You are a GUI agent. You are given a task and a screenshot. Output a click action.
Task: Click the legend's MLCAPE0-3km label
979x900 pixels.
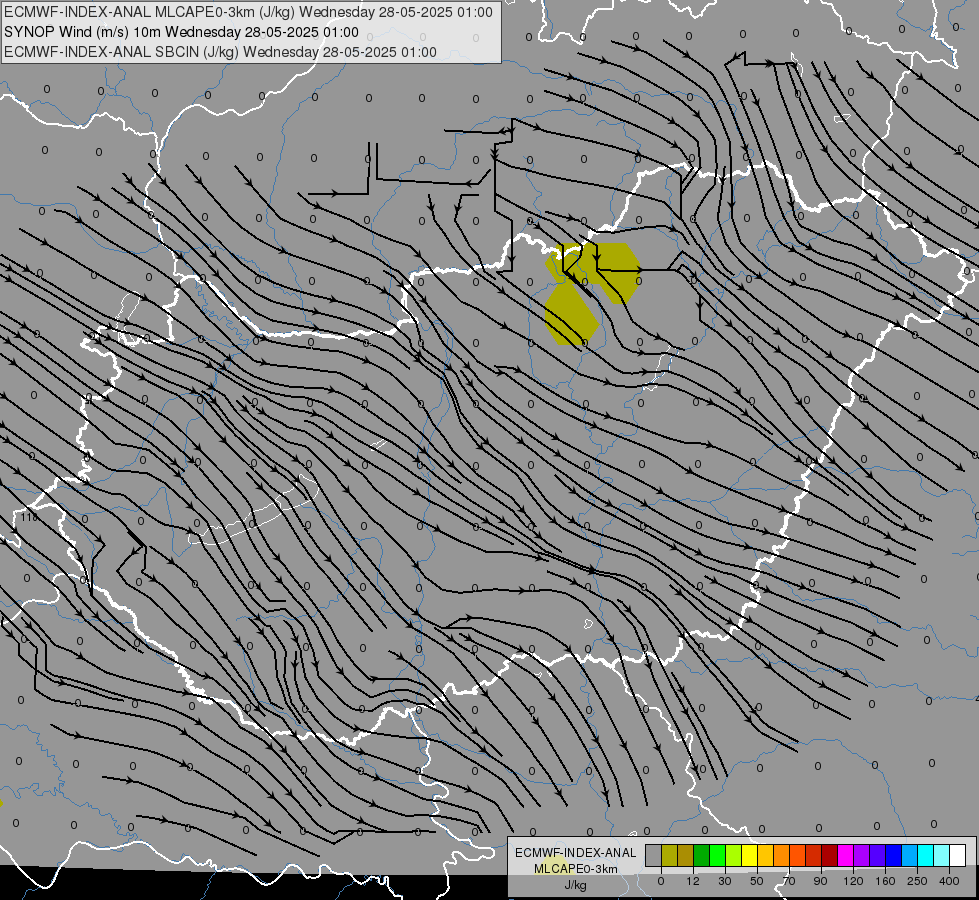tap(576, 869)
